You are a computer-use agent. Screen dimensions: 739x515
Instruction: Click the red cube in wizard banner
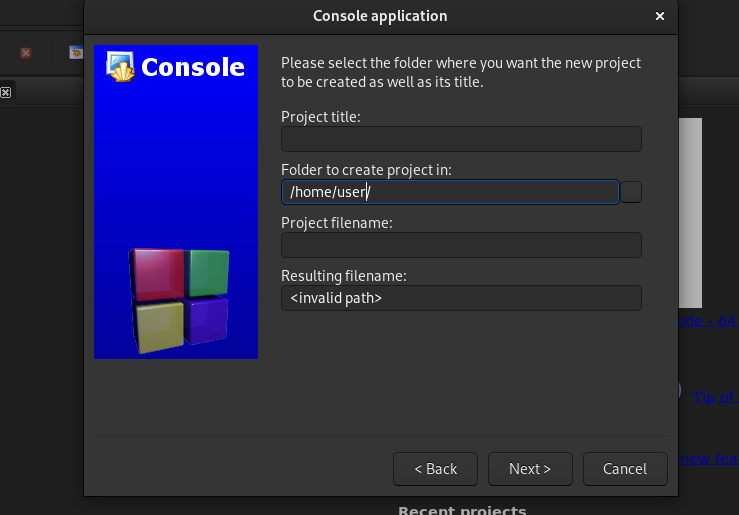click(156, 274)
